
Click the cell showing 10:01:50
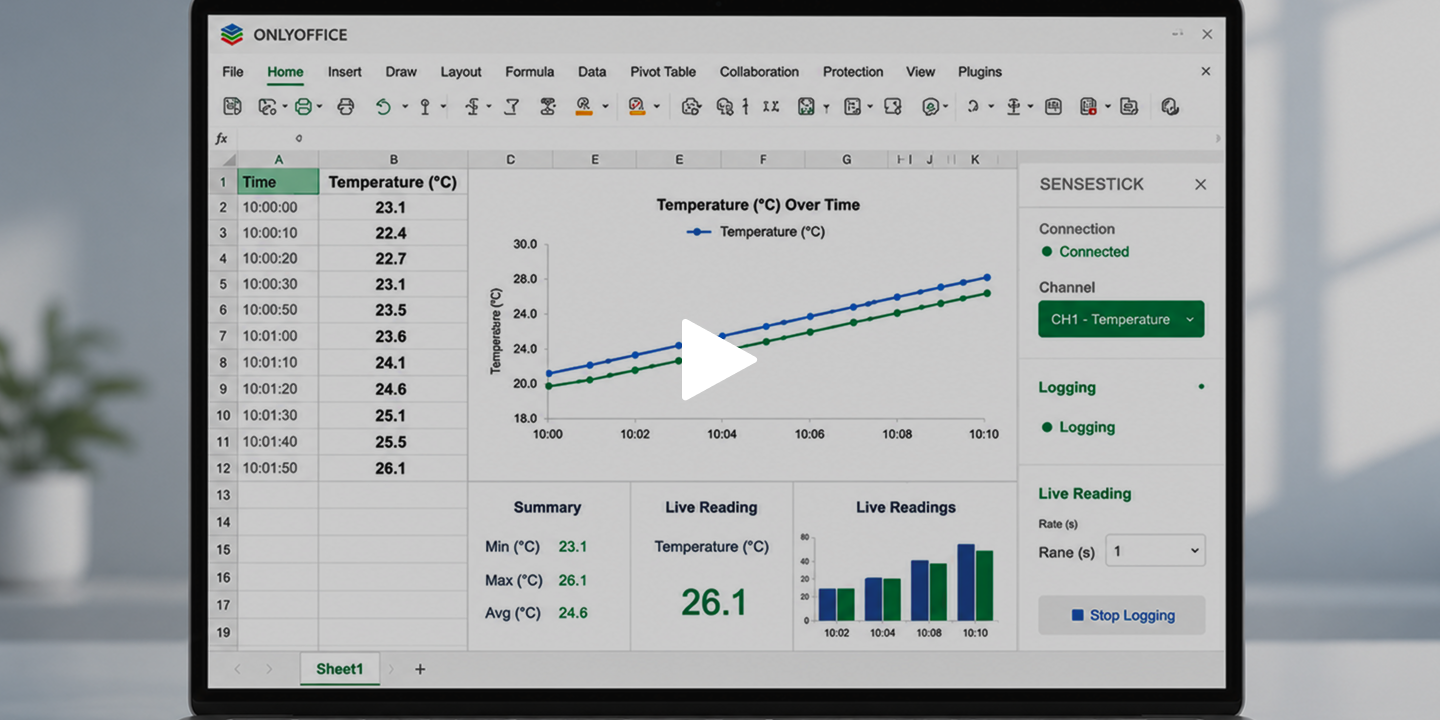[x=279, y=468]
